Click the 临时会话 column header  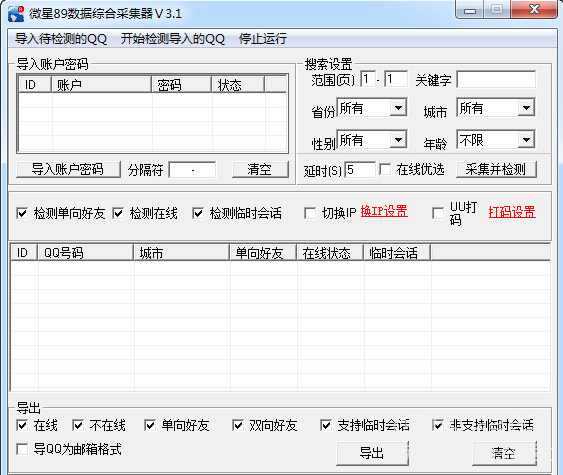(x=397, y=253)
